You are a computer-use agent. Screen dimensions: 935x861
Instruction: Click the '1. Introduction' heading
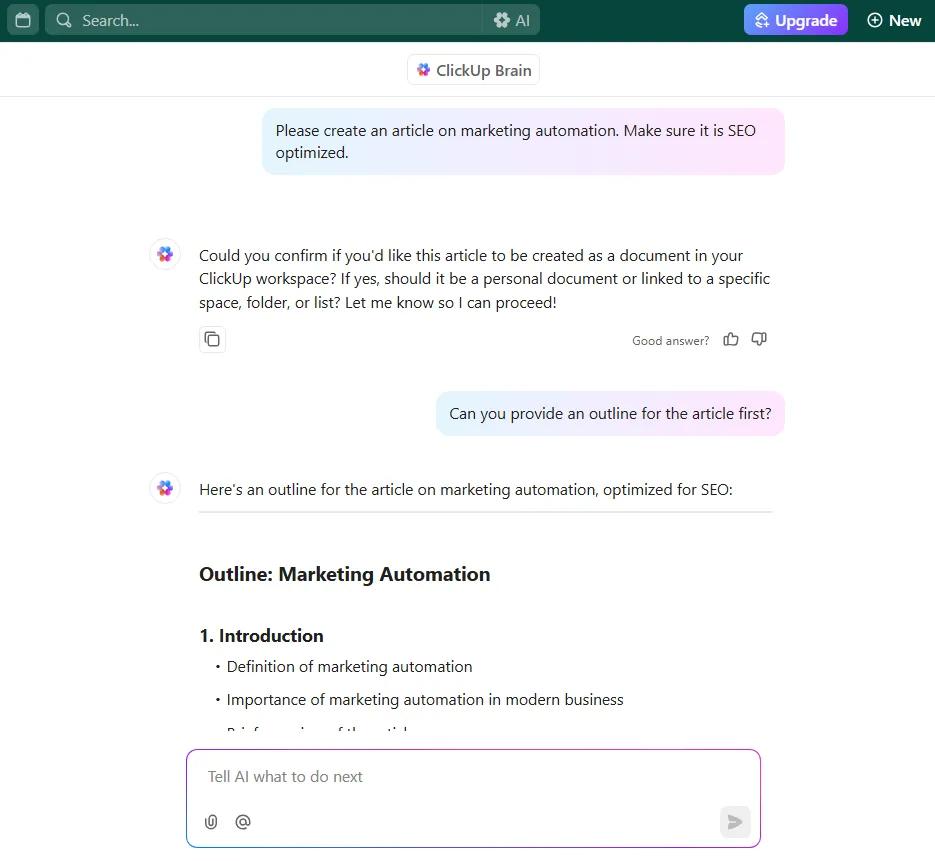coord(261,636)
